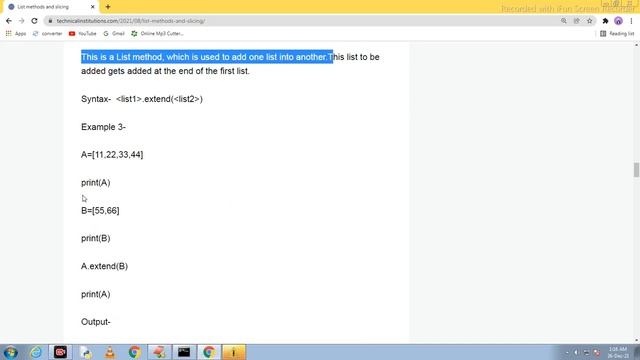Open the Gmail bookmark
Screen dimensions: 640x360
pos(114,33)
